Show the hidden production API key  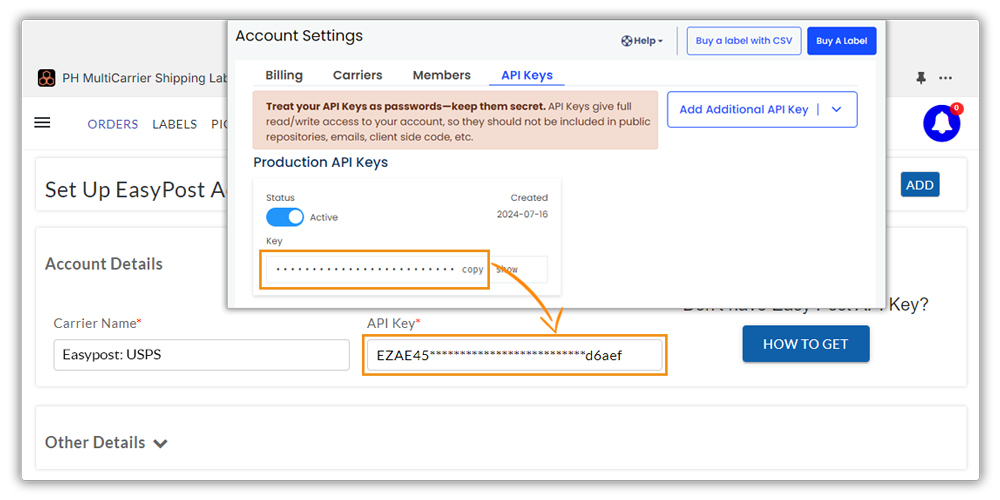click(507, 270)
